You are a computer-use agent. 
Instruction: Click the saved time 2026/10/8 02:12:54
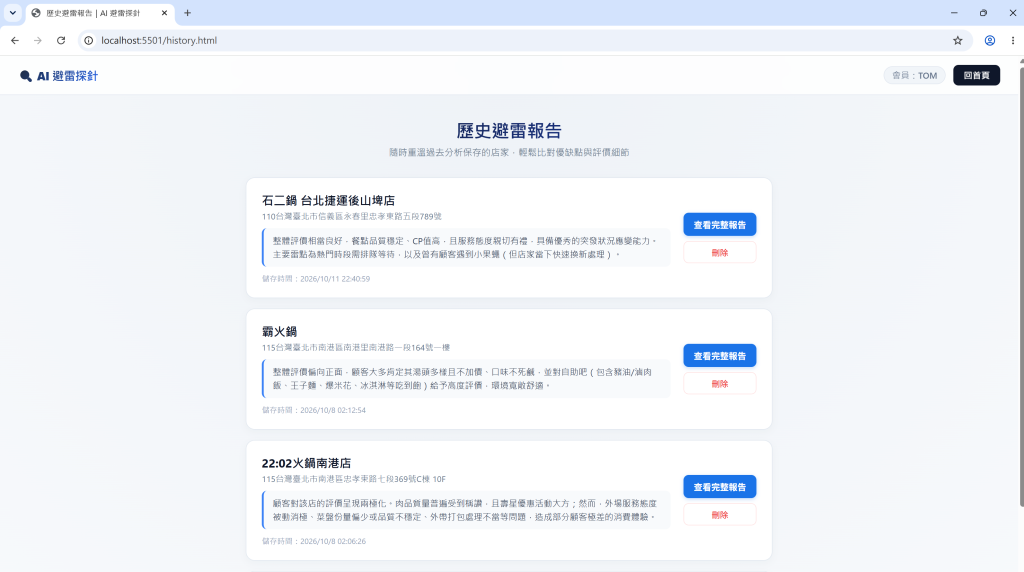click(333, 410)
